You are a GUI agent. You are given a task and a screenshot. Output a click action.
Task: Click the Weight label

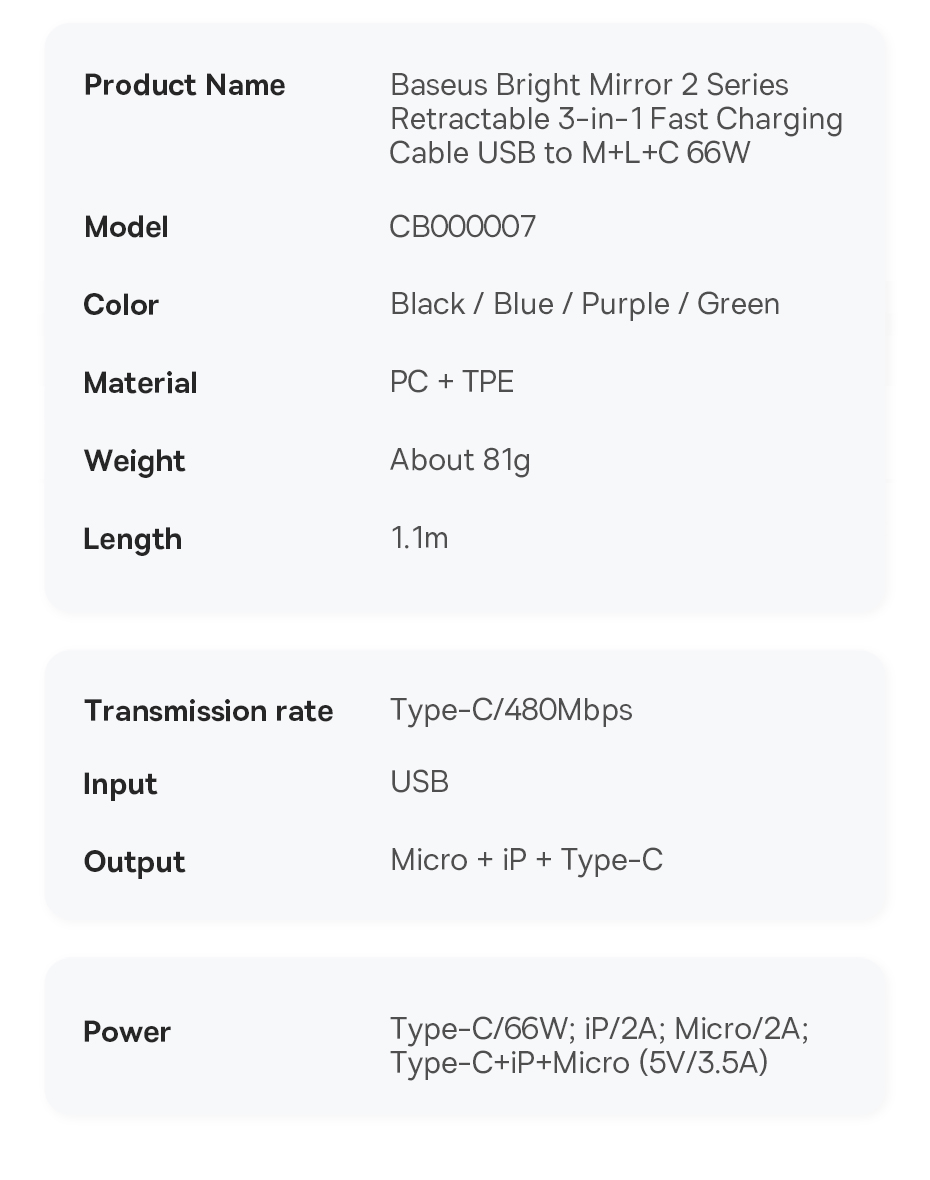tap(134, 461)
